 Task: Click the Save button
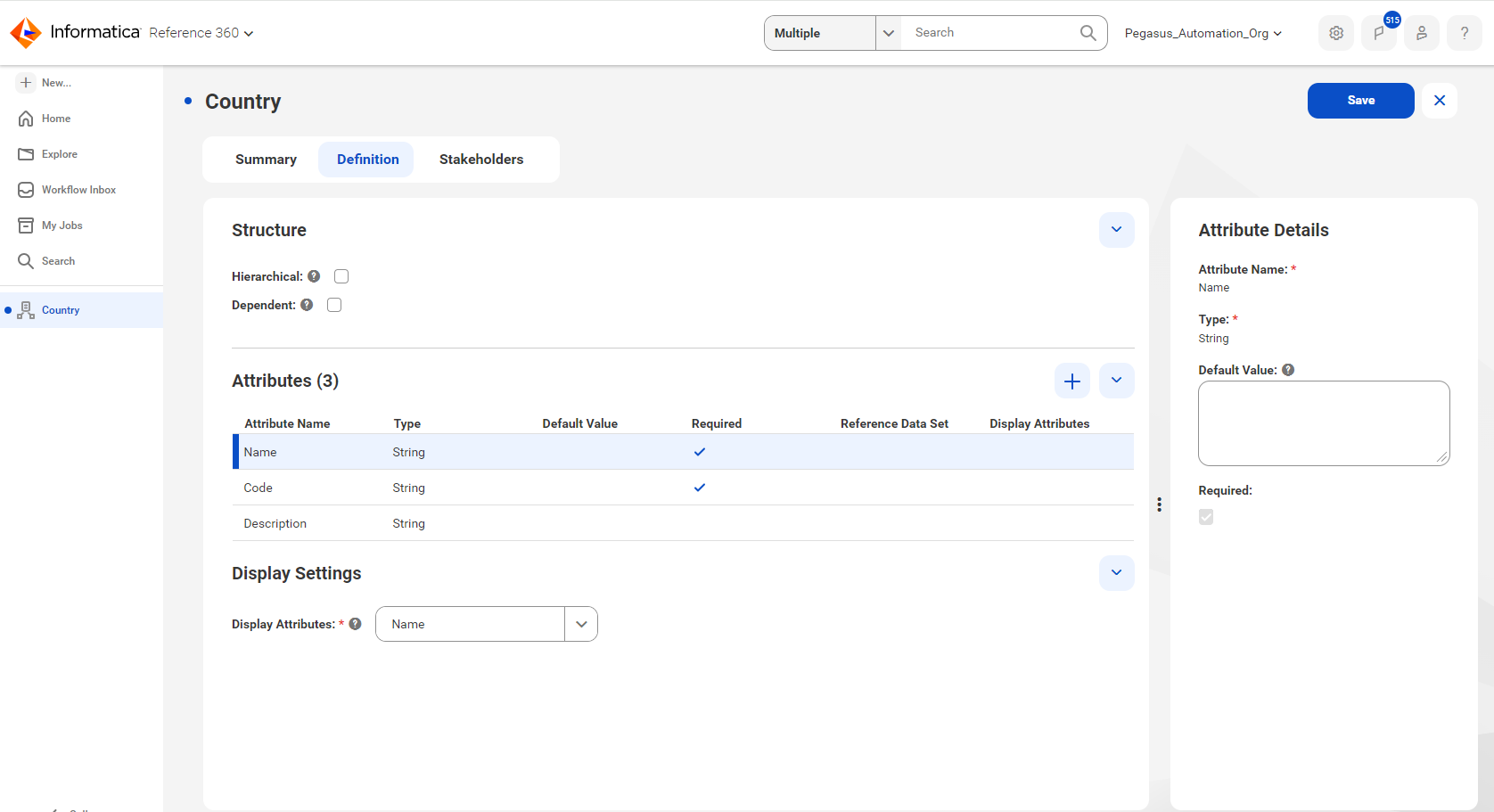click(x=1360, y=101)
